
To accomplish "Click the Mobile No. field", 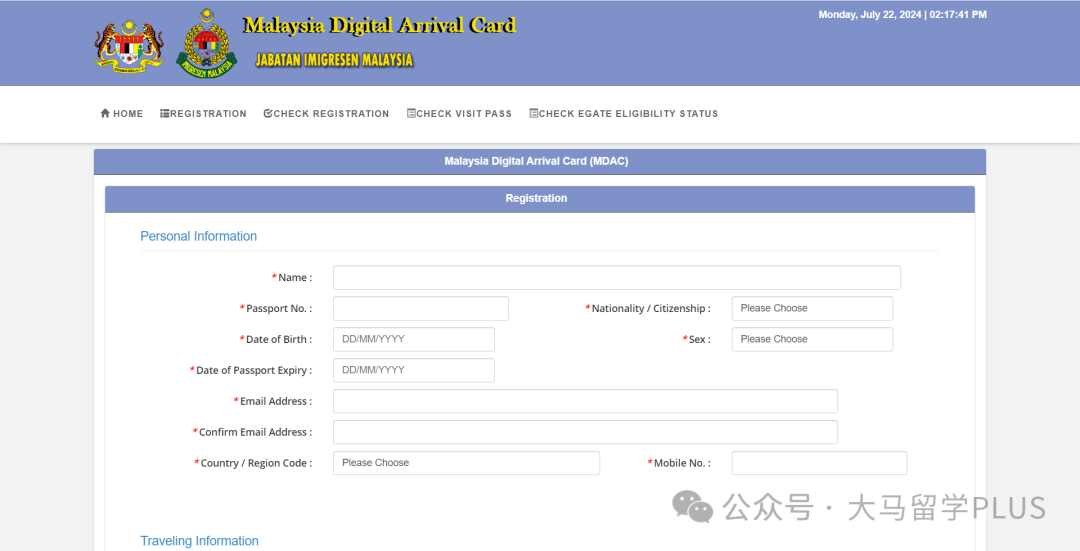I will coord(819,464).
